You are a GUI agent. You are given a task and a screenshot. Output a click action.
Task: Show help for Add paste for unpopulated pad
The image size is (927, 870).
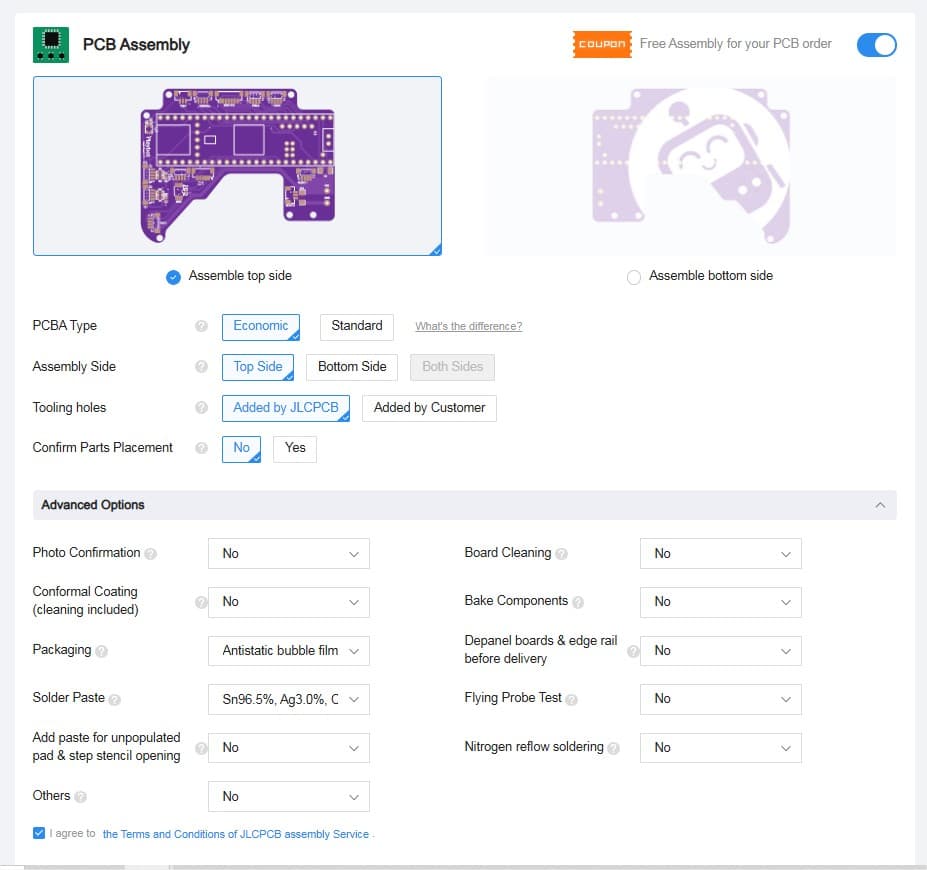point(202,748)
